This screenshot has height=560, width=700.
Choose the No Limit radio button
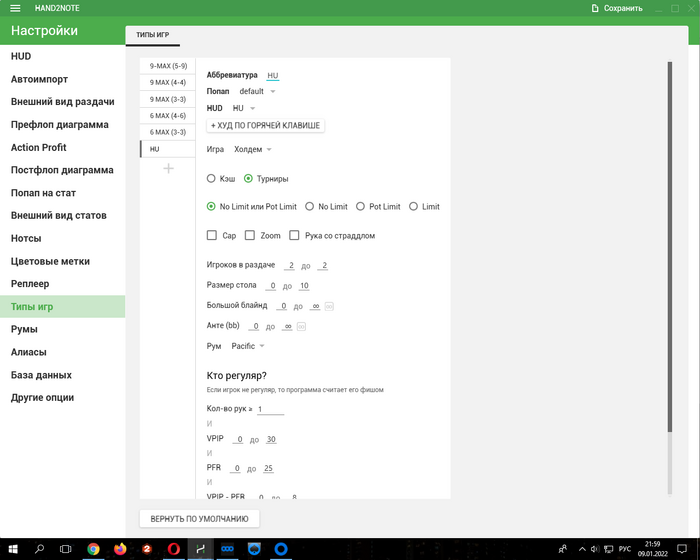pyautogui.click(x=309, y=206)
